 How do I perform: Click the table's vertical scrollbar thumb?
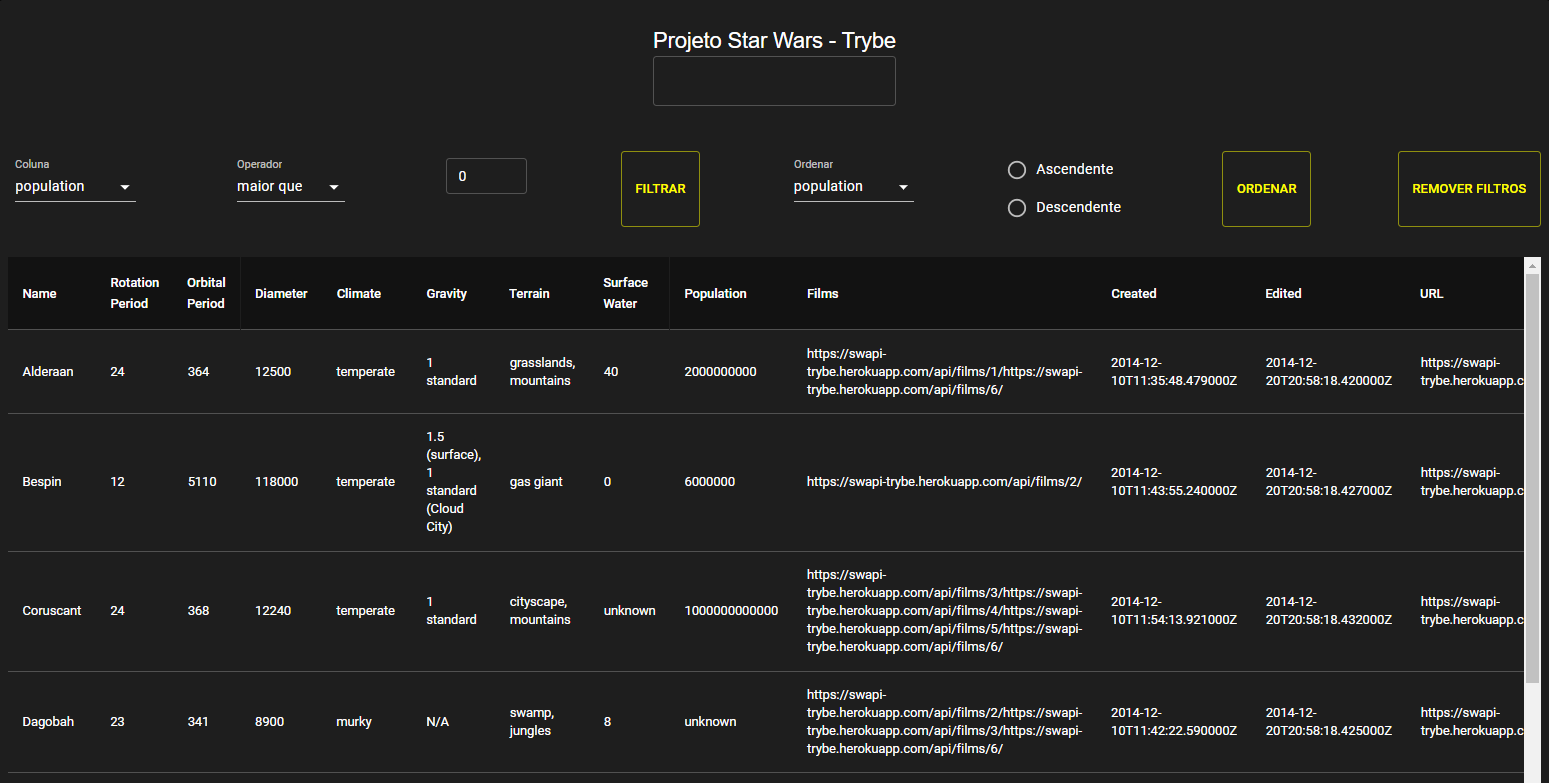click(x=1532, y=478)
